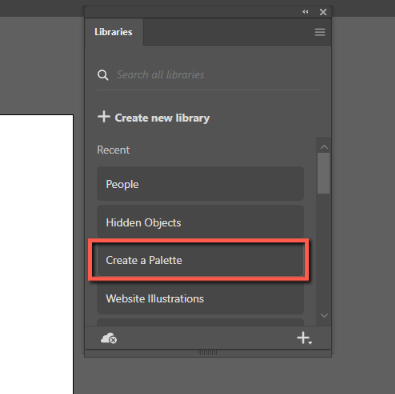The width and height of the screenshot is (395, 394).
Task: Select the Create a Palette library
Action: 200,260
